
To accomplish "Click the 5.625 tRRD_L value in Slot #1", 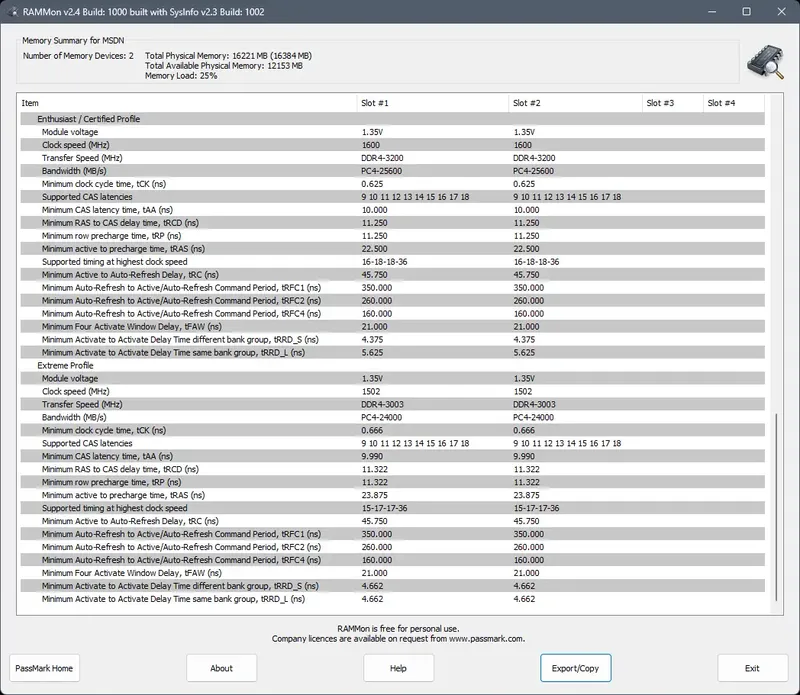I will [x=372, y=353].
